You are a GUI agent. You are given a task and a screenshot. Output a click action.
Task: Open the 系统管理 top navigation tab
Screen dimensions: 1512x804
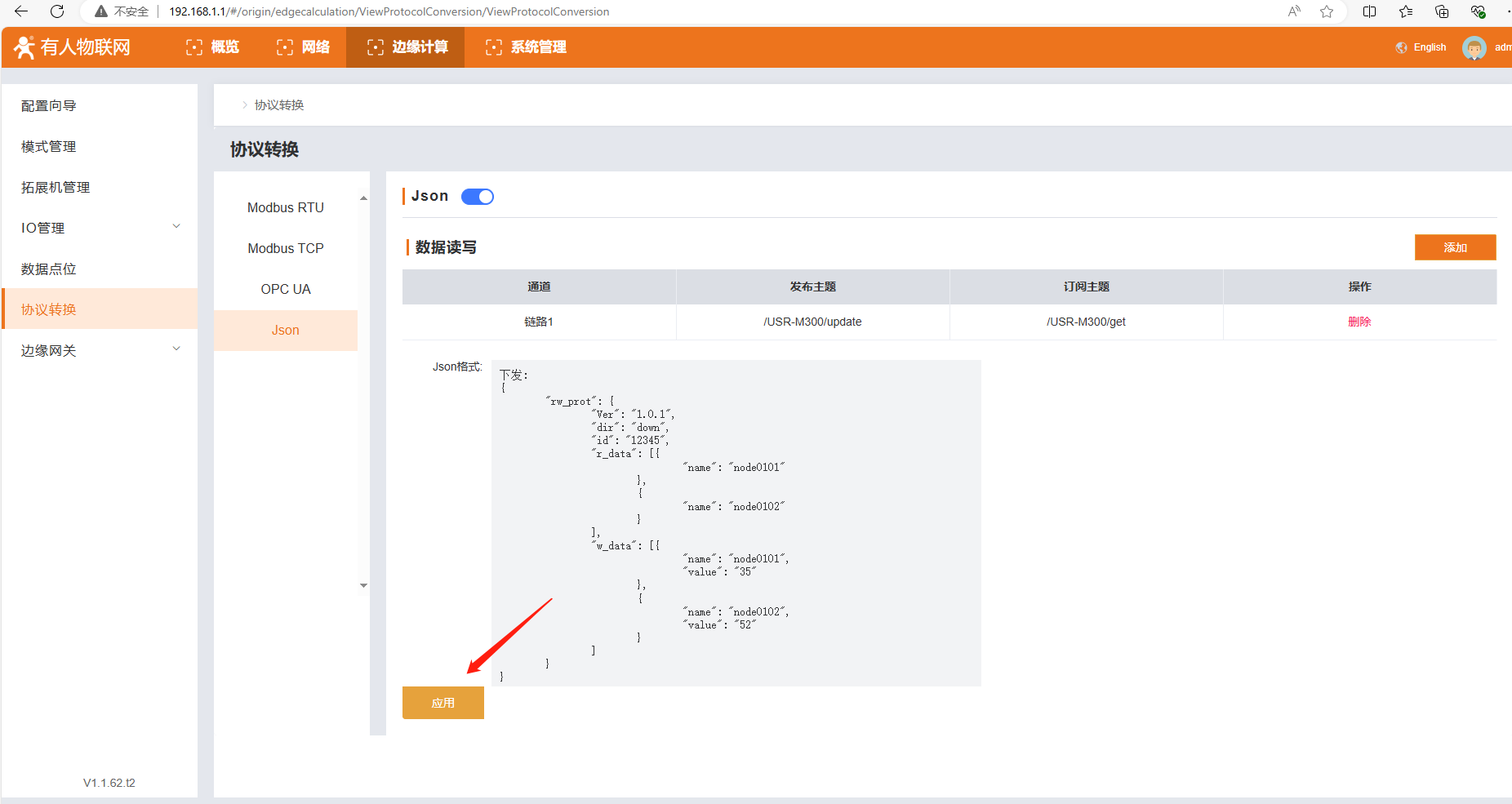(526, 47)
